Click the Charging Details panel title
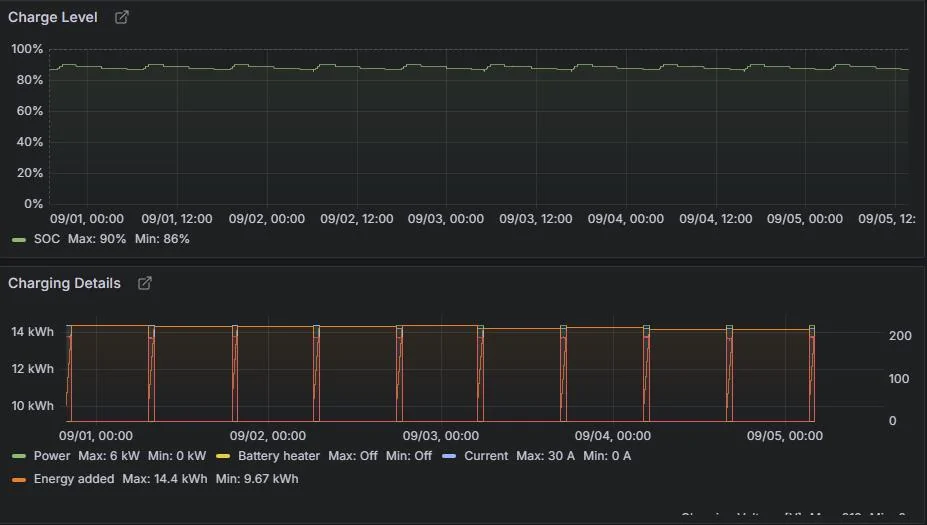The height and width of the screenshot is (525, 927). coord(64,283)
